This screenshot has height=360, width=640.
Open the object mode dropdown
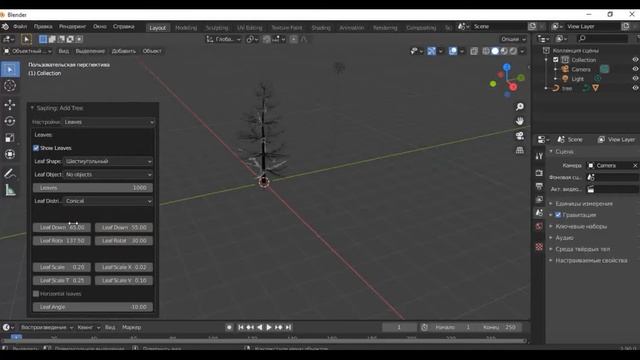click(28, 51)
